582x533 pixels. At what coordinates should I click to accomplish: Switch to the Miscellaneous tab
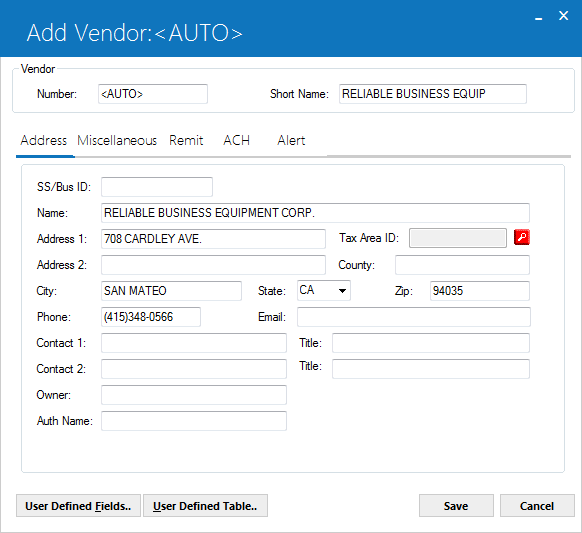point(117,140)
